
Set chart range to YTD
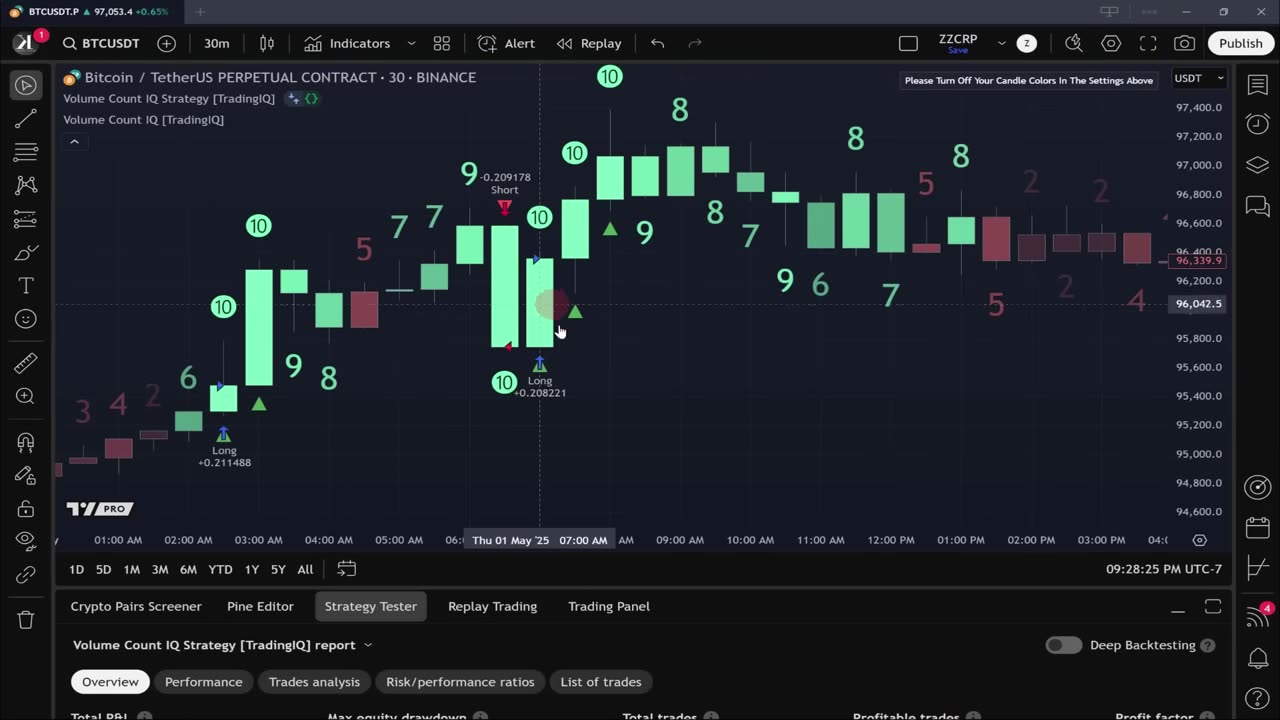click(x=220, y=569)
